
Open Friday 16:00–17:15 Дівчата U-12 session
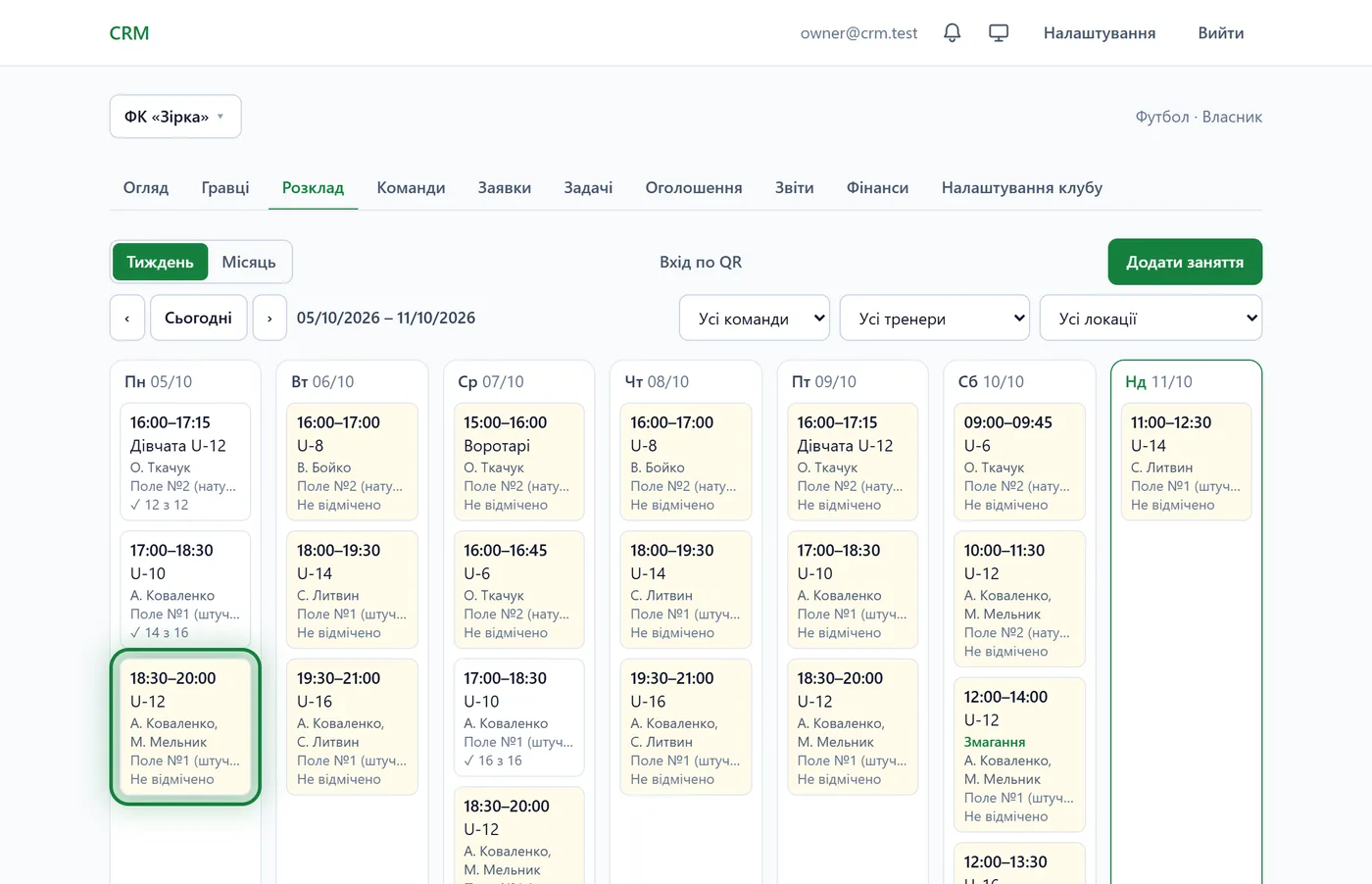pyautogui.click(x=853, y=462)
